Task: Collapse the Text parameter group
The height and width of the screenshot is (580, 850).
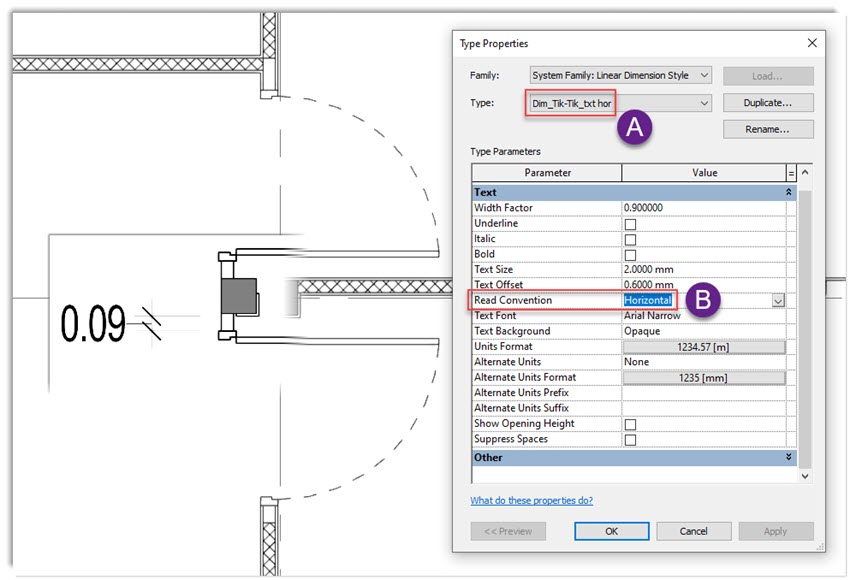Action: click(x=790, y=192)
